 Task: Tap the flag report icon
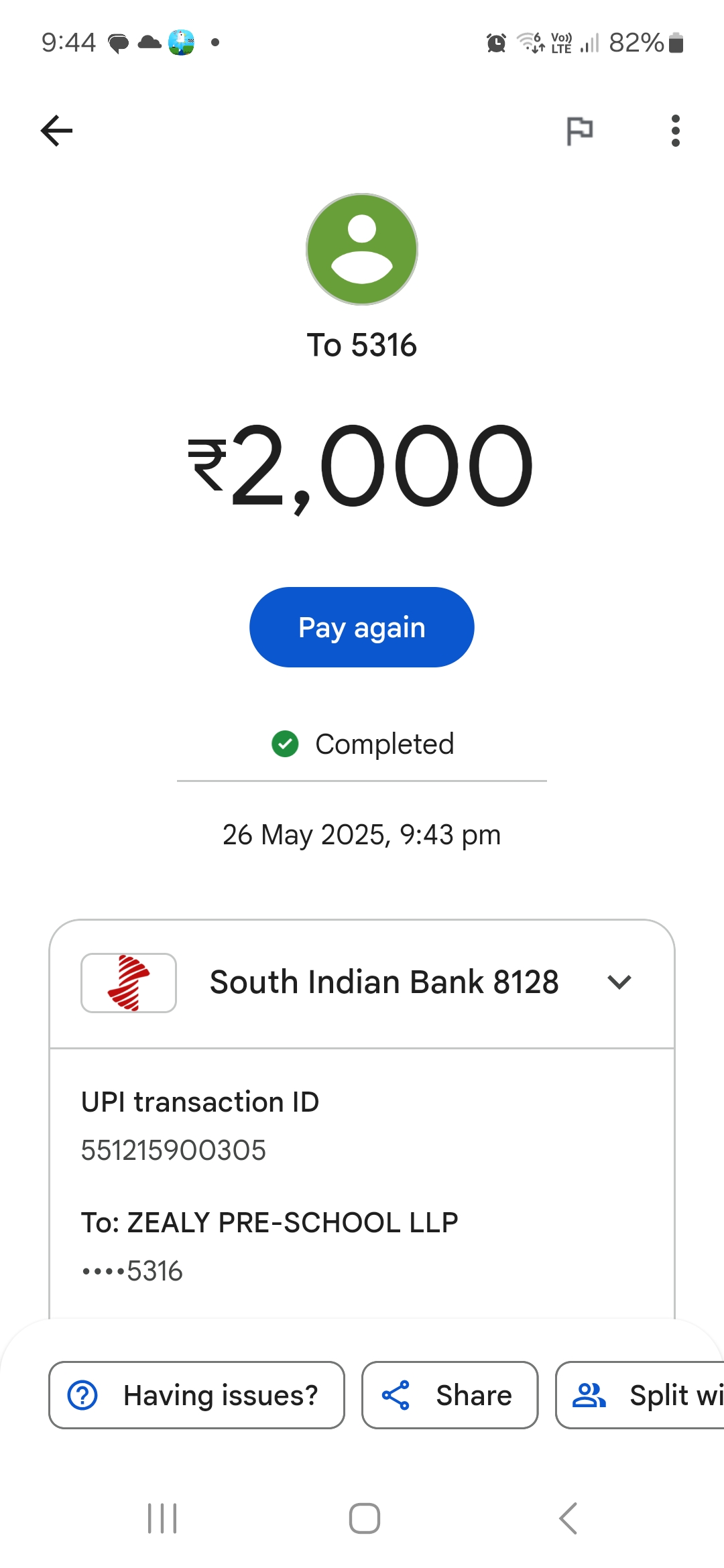(580, 131)
